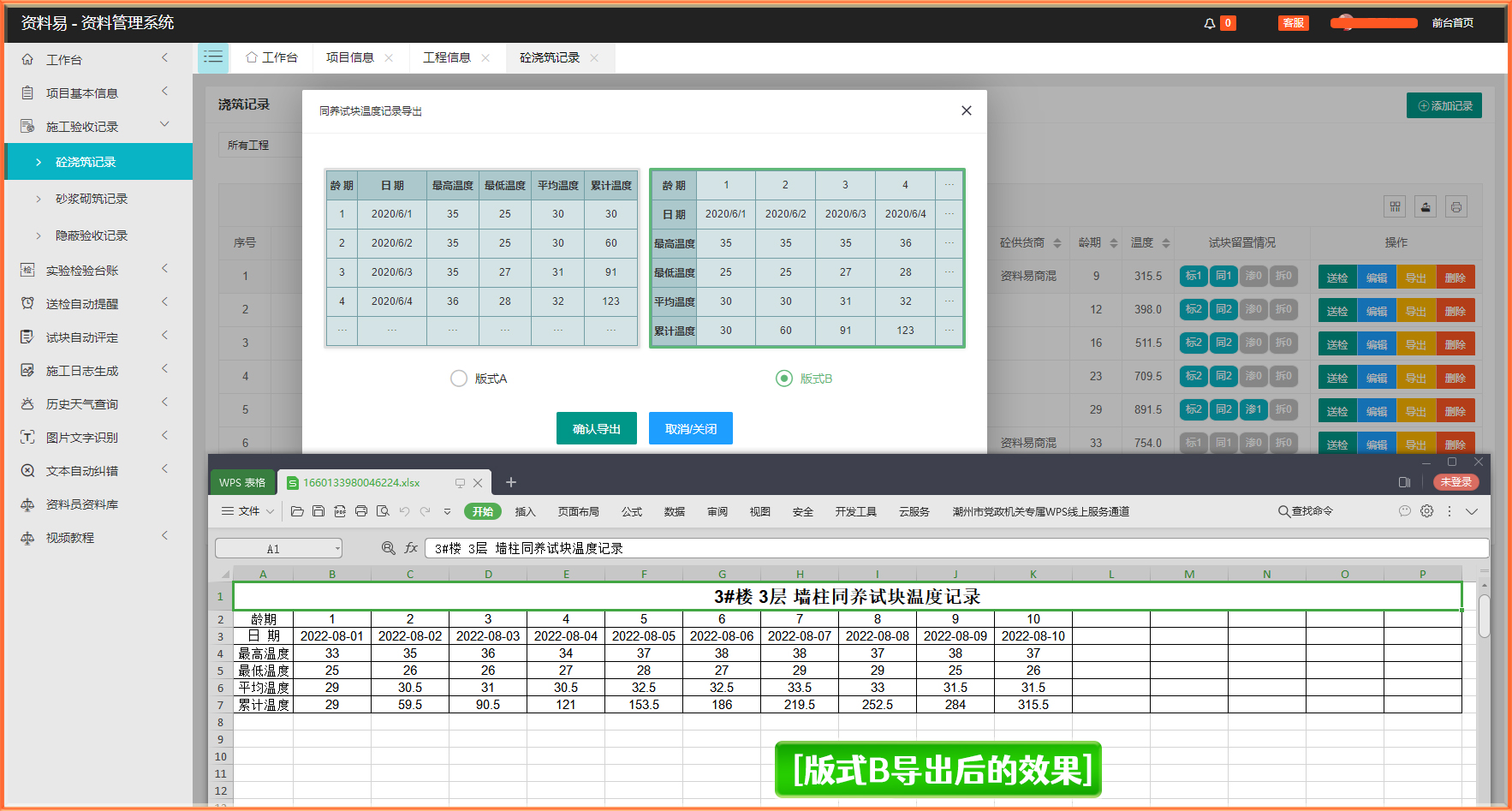This screenshot has height=811, width=1512.
Task: Click the WPS feedback smiley icon
Action: click(1404, 511)
